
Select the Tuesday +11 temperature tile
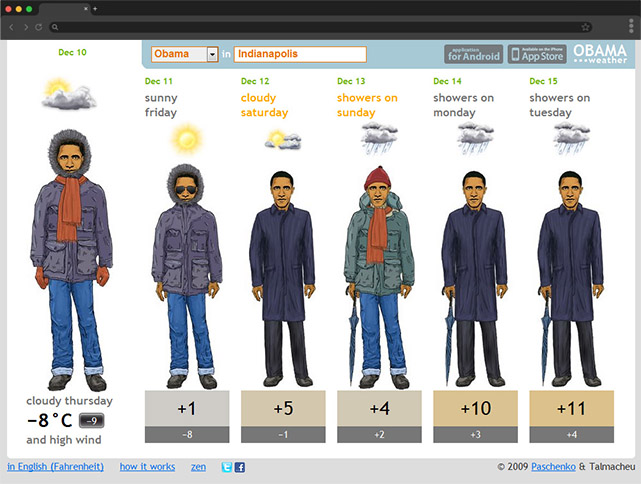(x=572, y=408)
